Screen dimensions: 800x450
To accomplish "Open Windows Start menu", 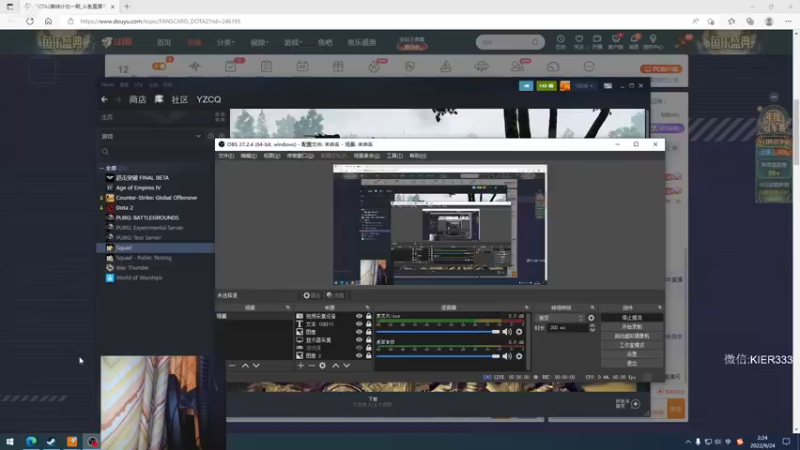I will point(10,441).
